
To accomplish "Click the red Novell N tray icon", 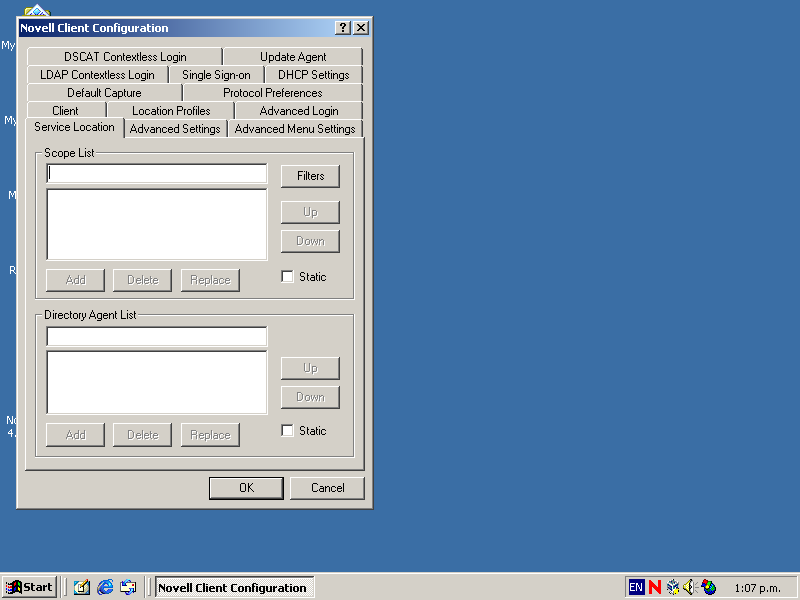I will click(x=655, y=587).
